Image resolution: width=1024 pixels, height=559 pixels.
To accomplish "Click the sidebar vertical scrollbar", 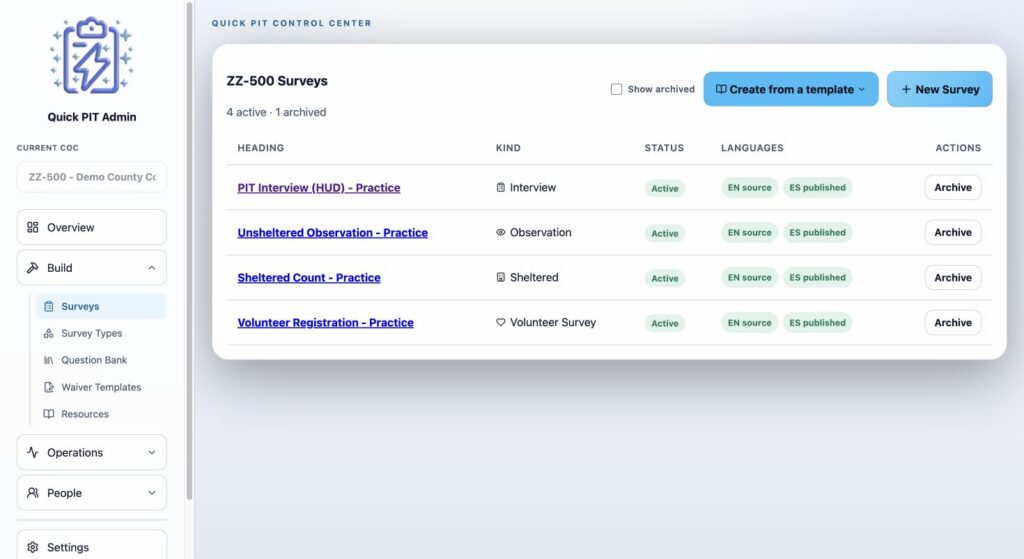I will pyautogui.click(x=189, y=251).
